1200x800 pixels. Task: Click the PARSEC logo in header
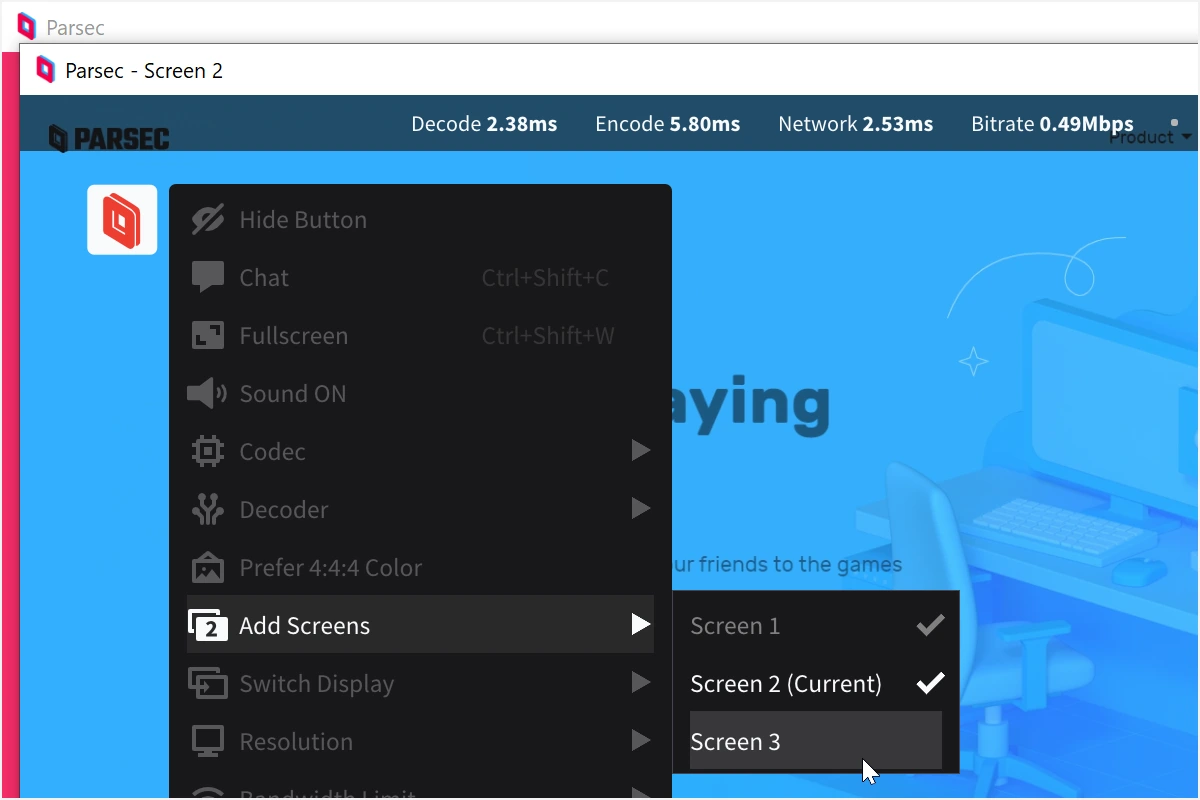[x=110, y=138]
